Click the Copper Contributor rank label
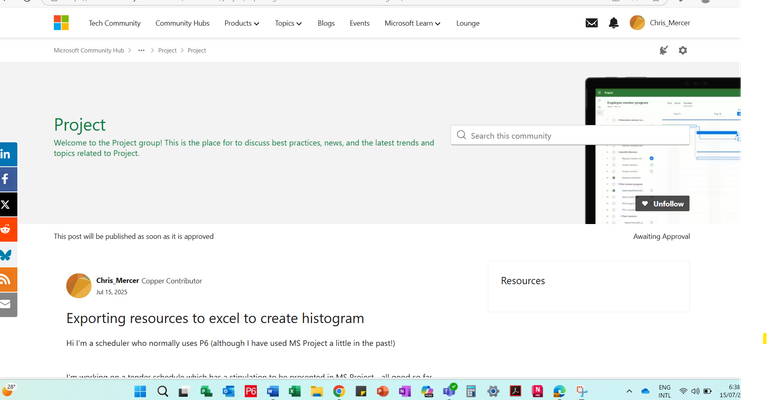This screenshot has width=767, height=400. click(x=172, y=281)
